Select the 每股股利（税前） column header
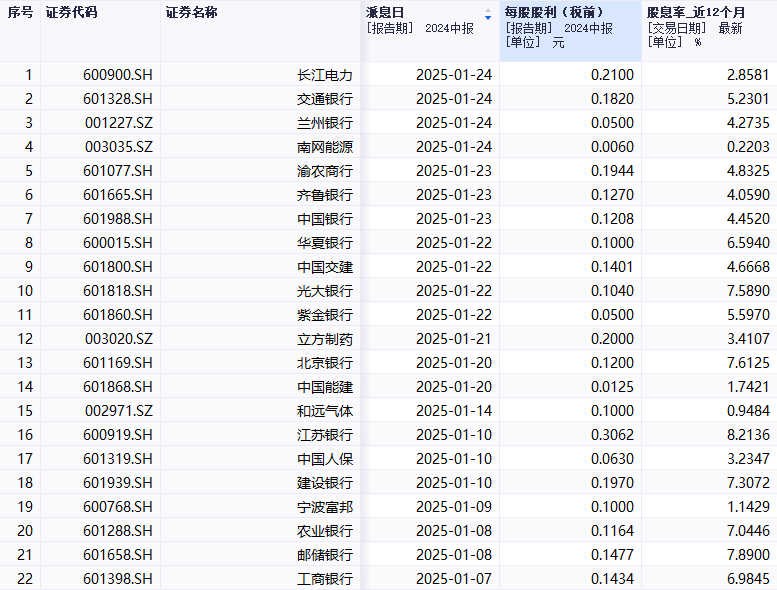The image size is (777, 590). pos(570,31)
